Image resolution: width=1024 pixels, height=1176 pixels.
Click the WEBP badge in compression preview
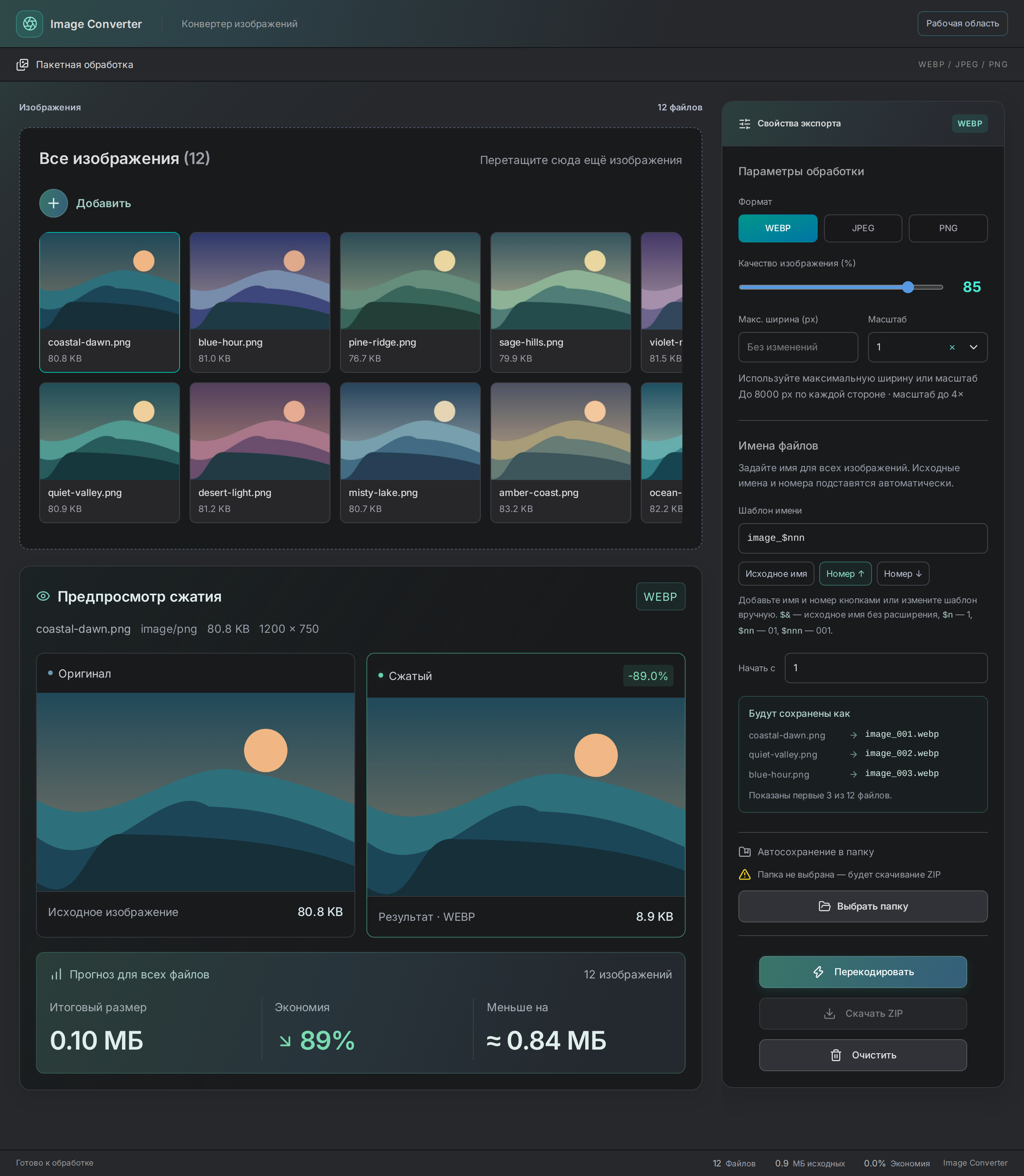660,596
